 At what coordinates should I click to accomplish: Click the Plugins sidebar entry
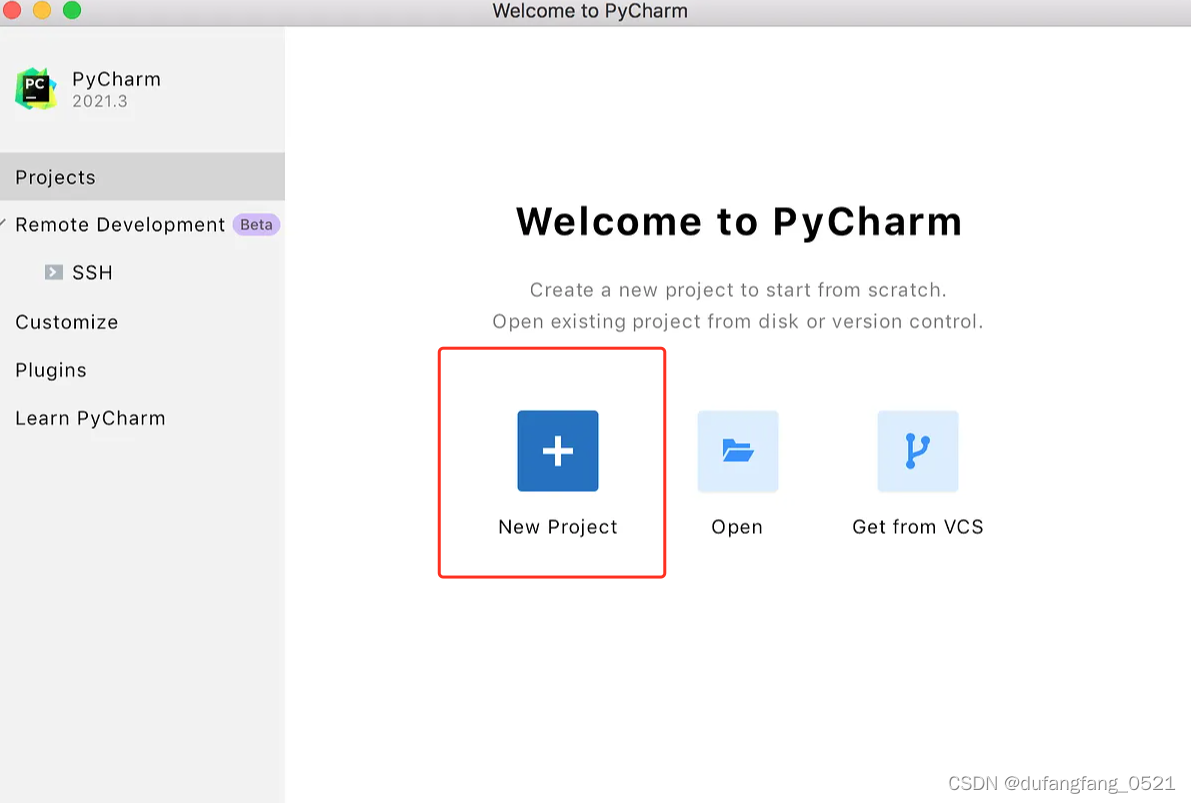click(51, 370)
